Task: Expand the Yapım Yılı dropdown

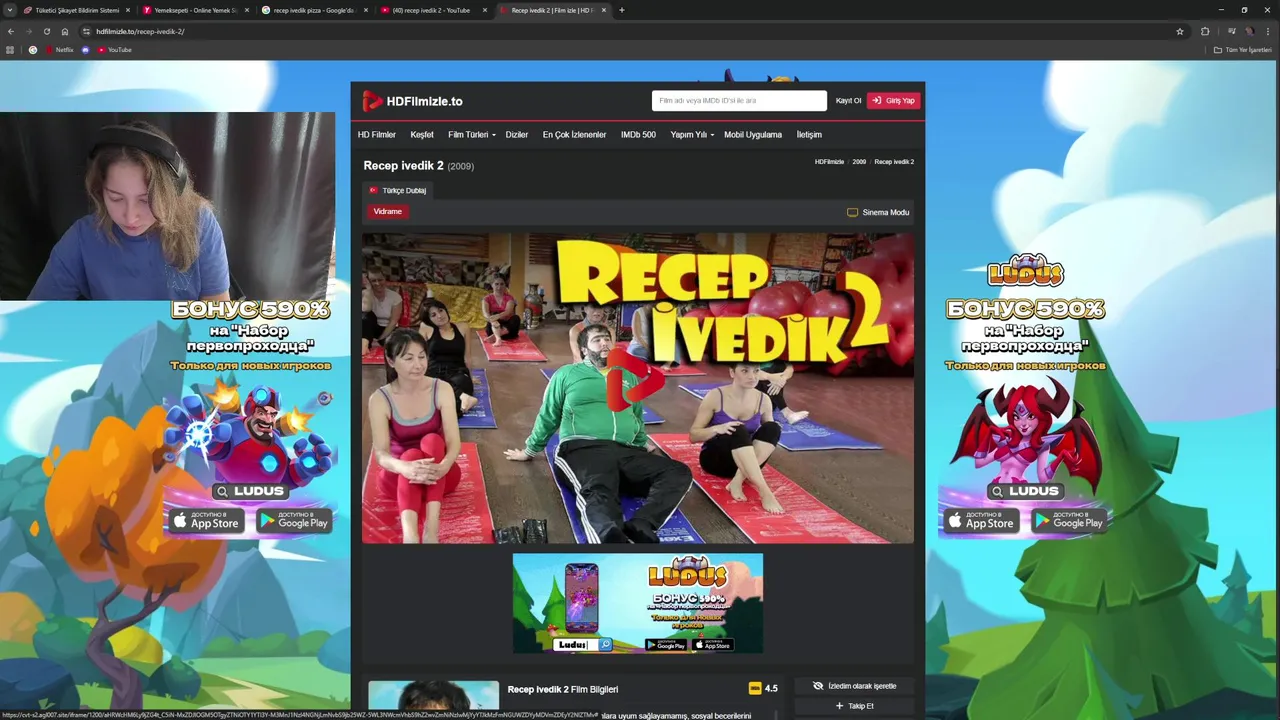Action: 692,135
